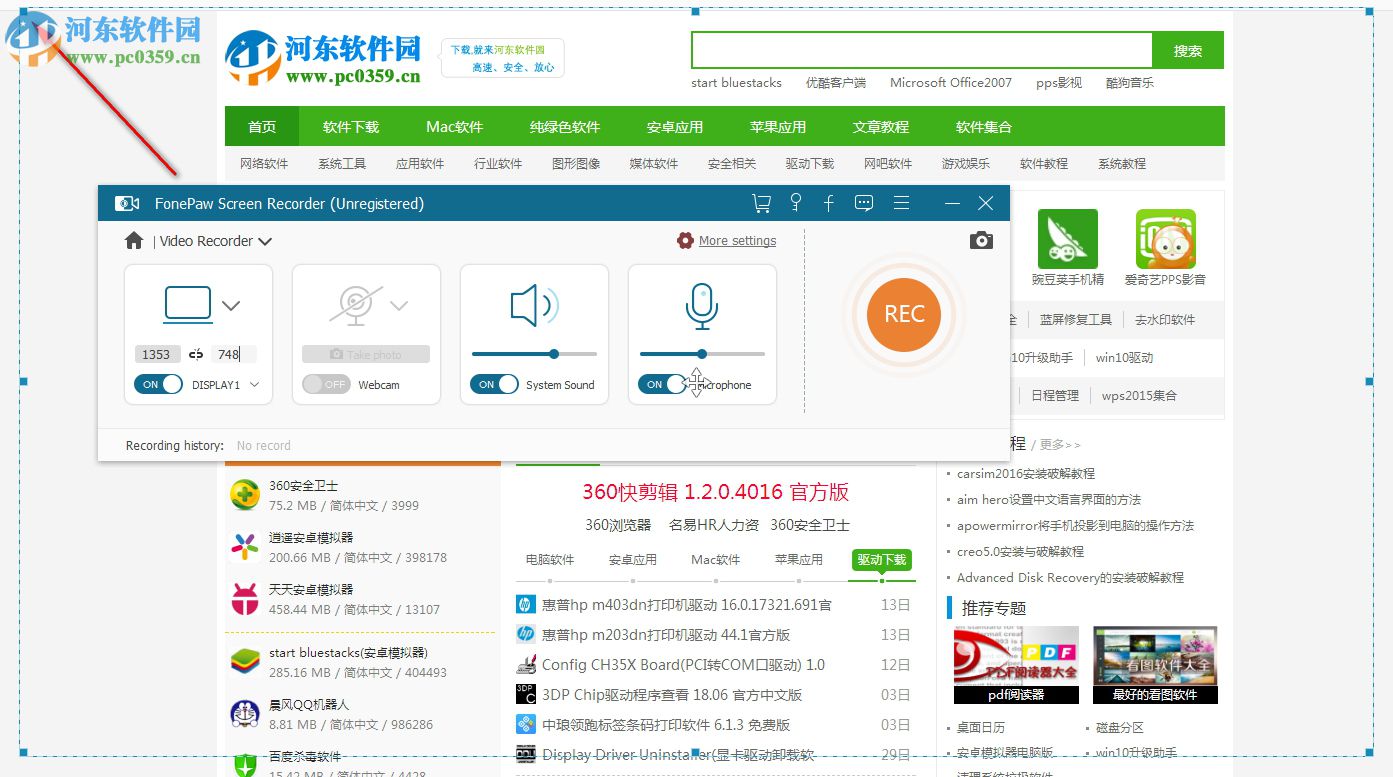Click the camera snapshot icon
Screen dimensions: 1393x777
[x=981, y=240]
